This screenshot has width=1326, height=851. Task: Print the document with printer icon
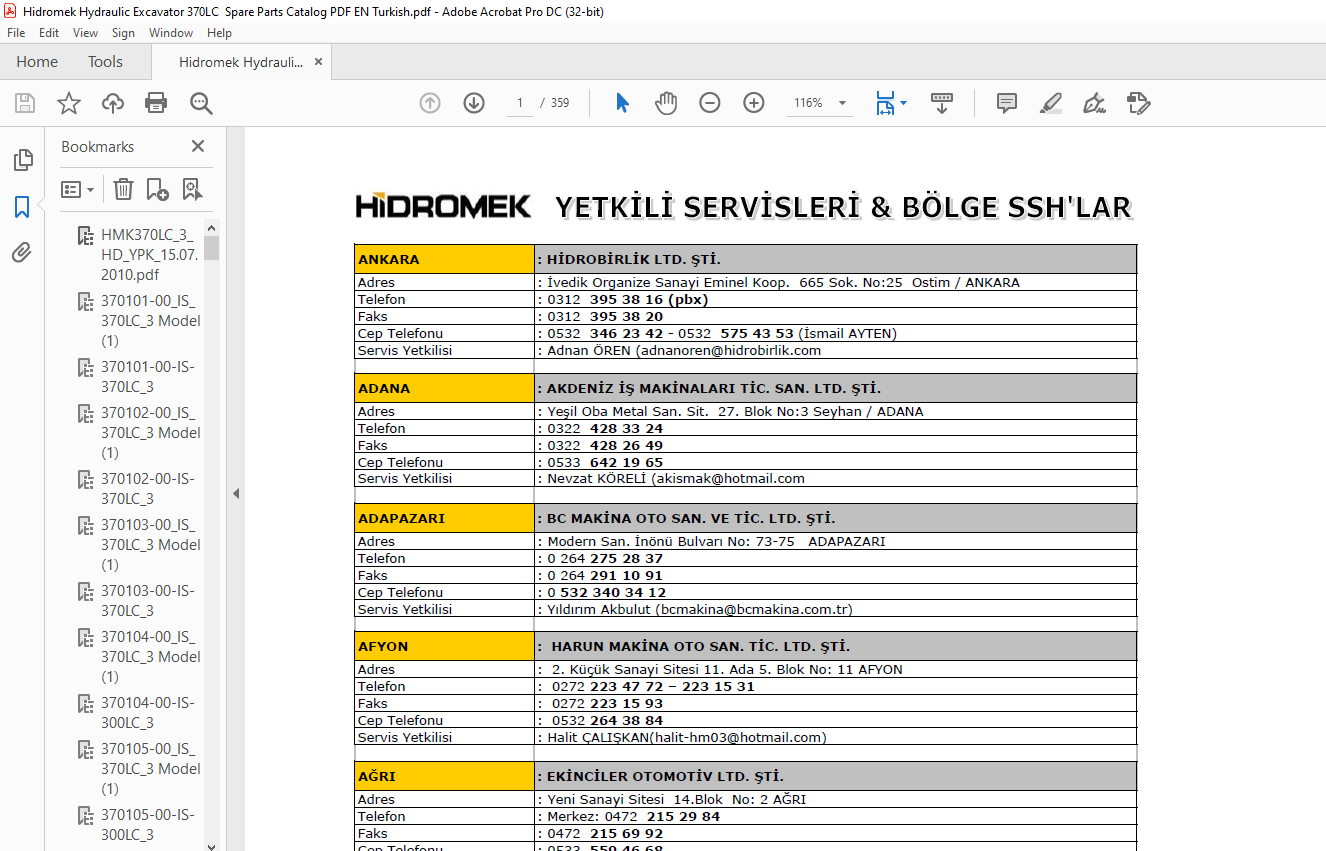click(156, 103)
